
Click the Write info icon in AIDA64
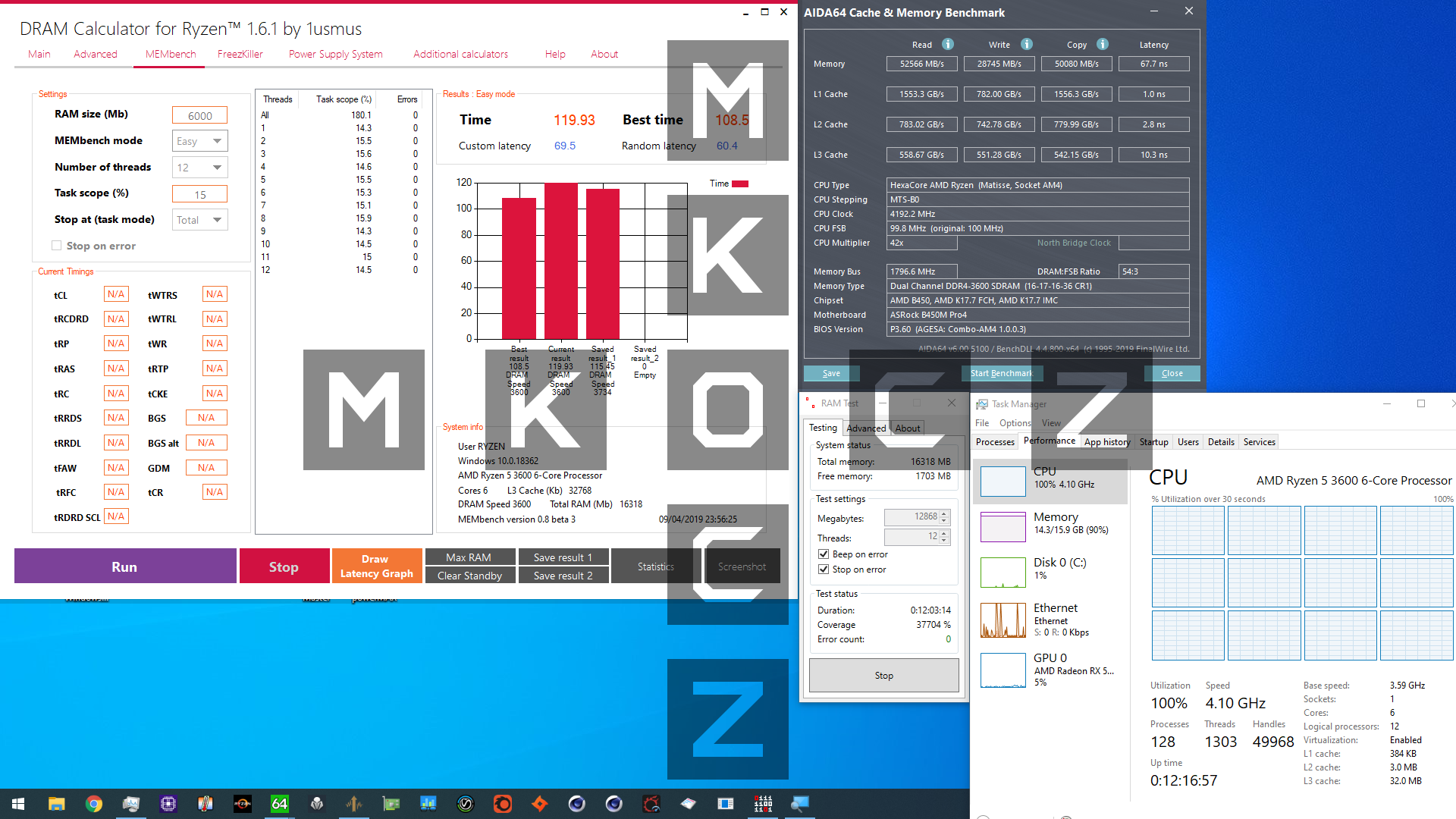tap(1027, 44)
